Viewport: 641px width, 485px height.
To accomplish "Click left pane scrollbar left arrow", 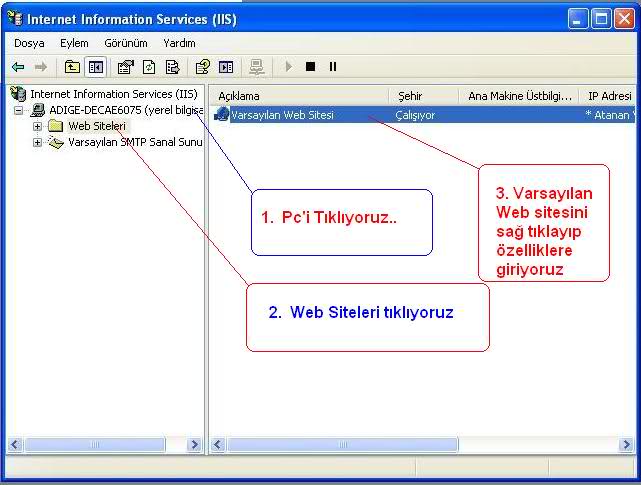I will pyautogui.click(x=16, y=445).
